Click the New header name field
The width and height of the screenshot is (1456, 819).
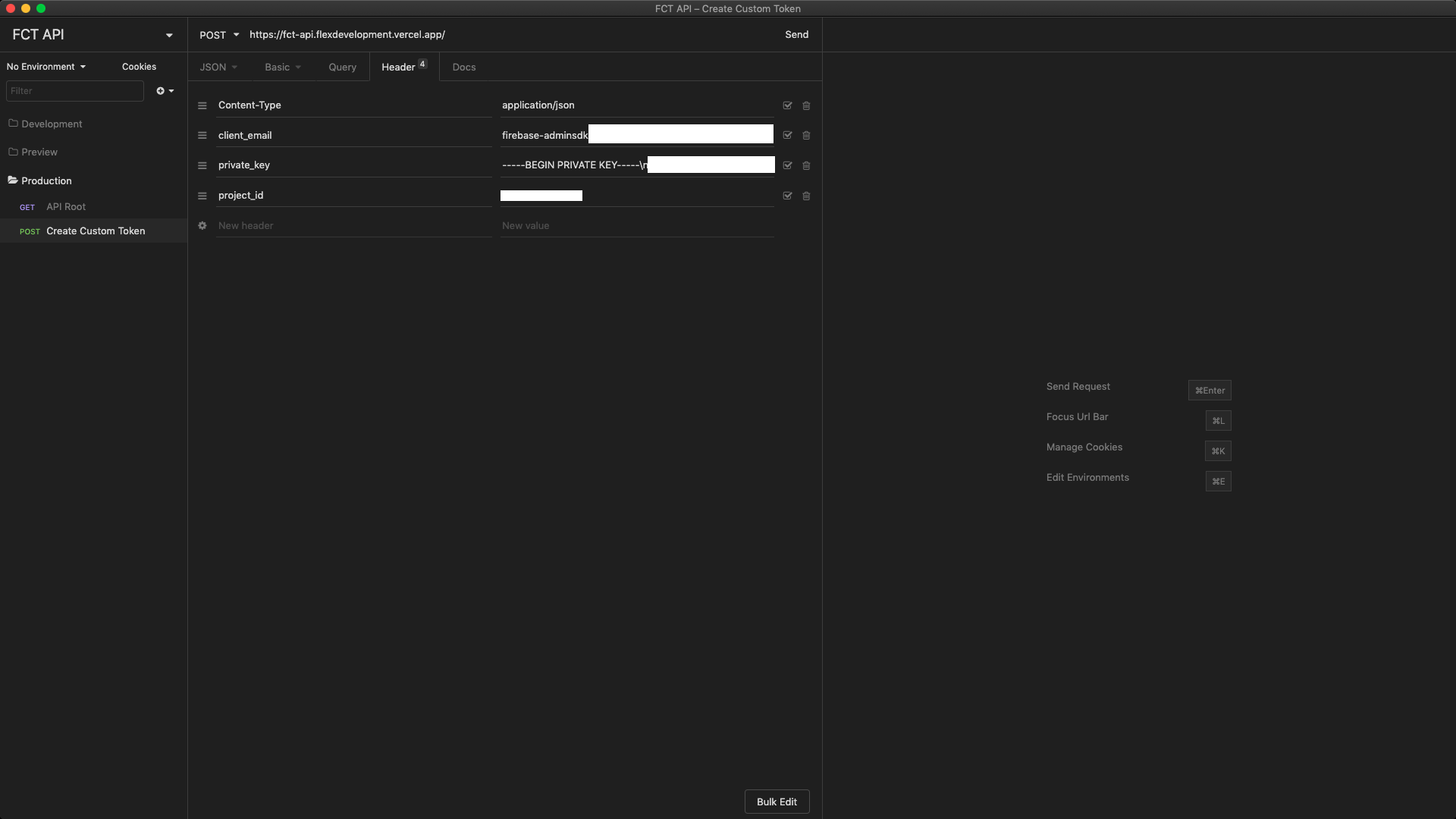pyautogui.click(x=354, y=225)
